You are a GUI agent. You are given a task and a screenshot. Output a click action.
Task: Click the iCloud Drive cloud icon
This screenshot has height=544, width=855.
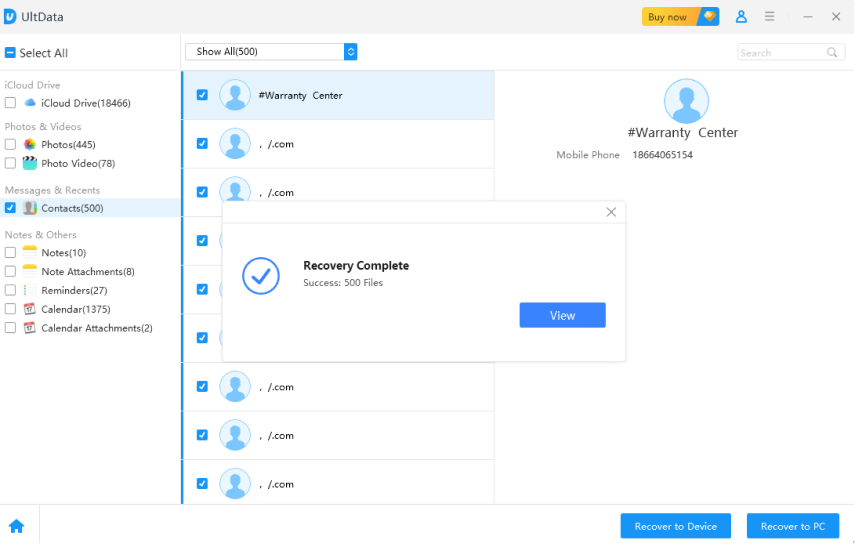click(x=30, y=103)
